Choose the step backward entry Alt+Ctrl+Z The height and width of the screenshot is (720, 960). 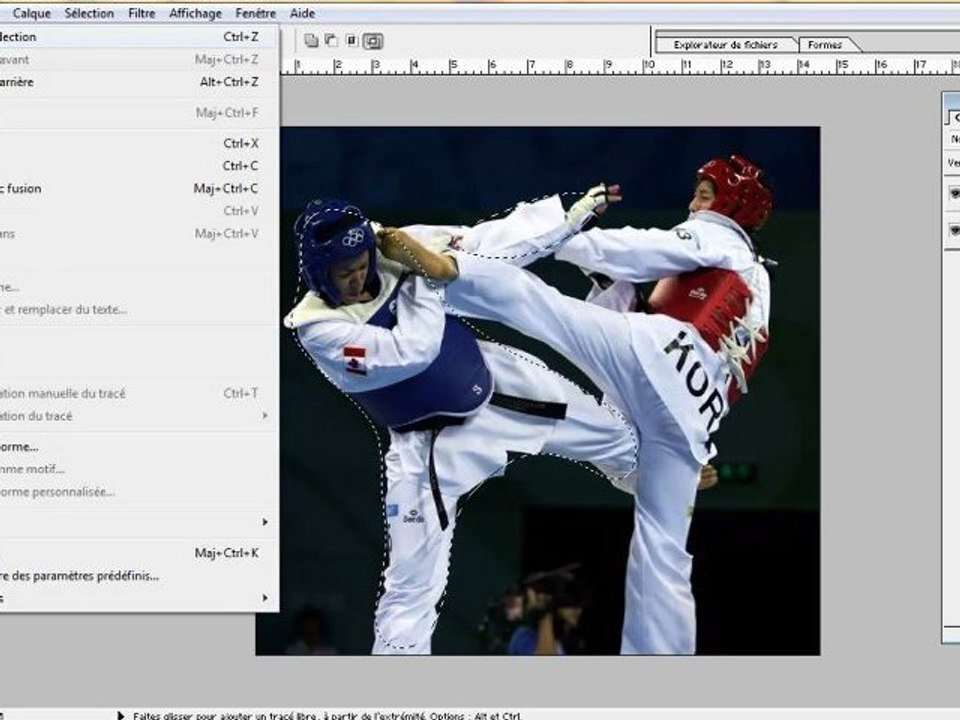coord(138,82)
